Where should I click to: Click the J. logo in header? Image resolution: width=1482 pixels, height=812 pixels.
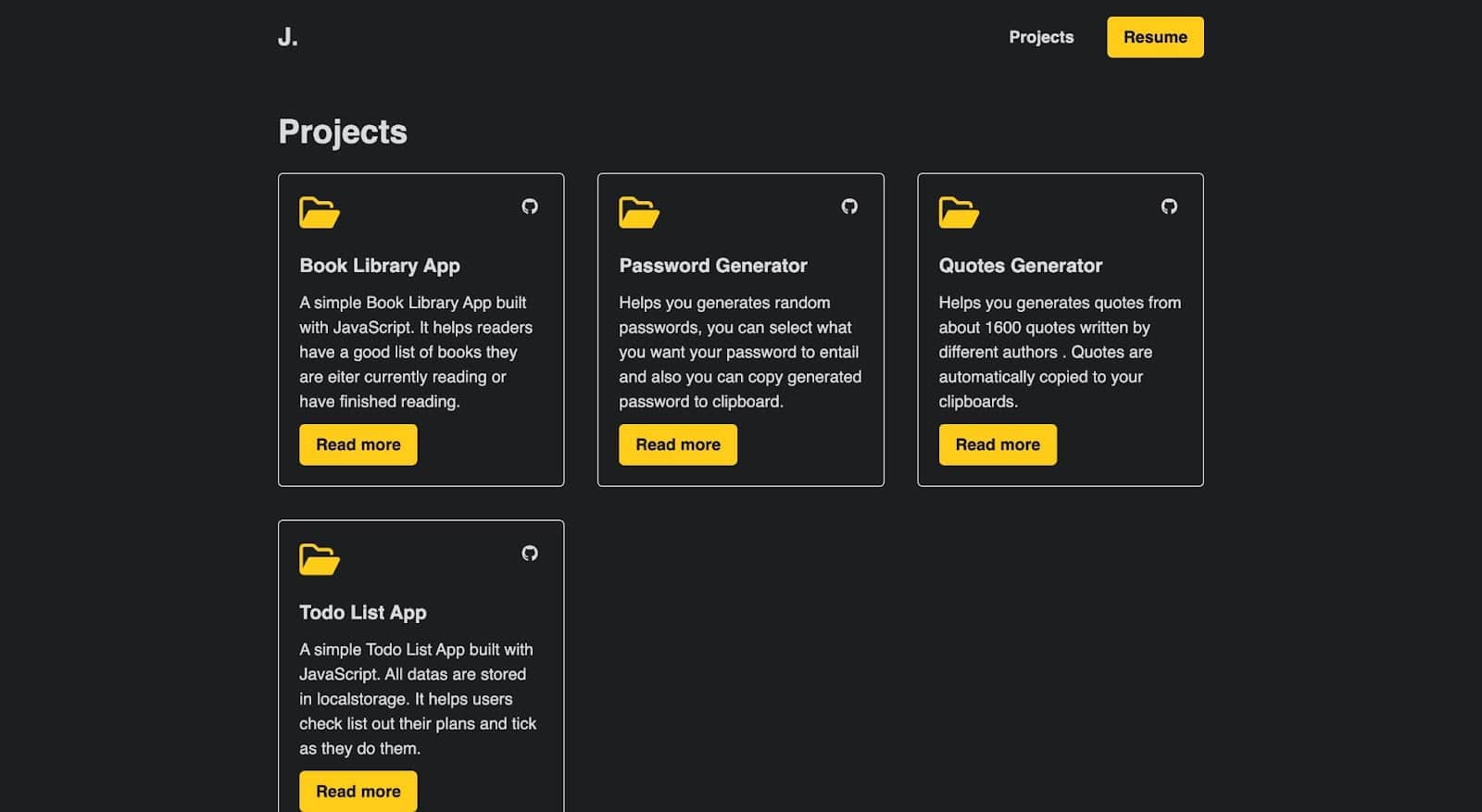[x=288, y=37]
